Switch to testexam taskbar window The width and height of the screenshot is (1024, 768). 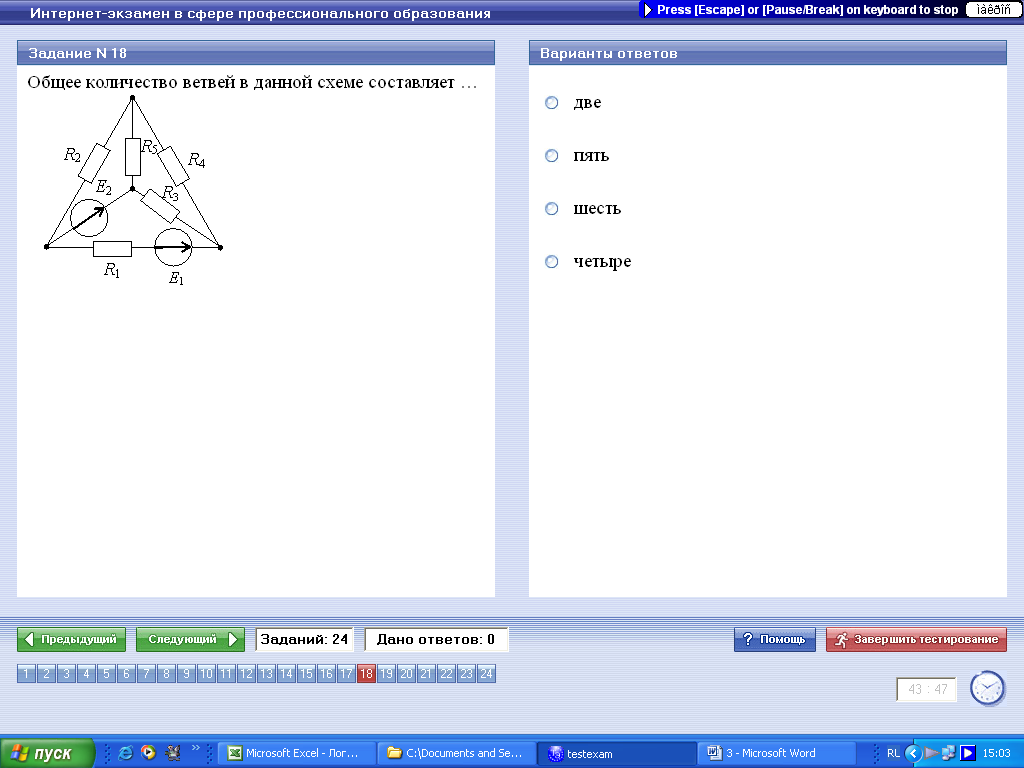point(617,753)
